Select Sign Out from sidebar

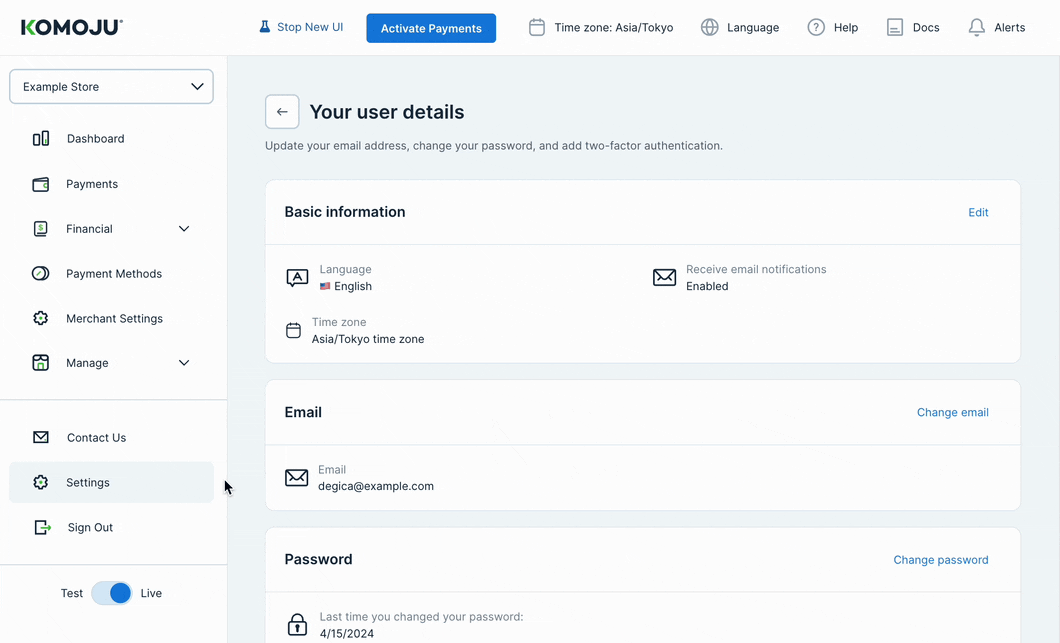pyautogui.click(x=90, y=527)
